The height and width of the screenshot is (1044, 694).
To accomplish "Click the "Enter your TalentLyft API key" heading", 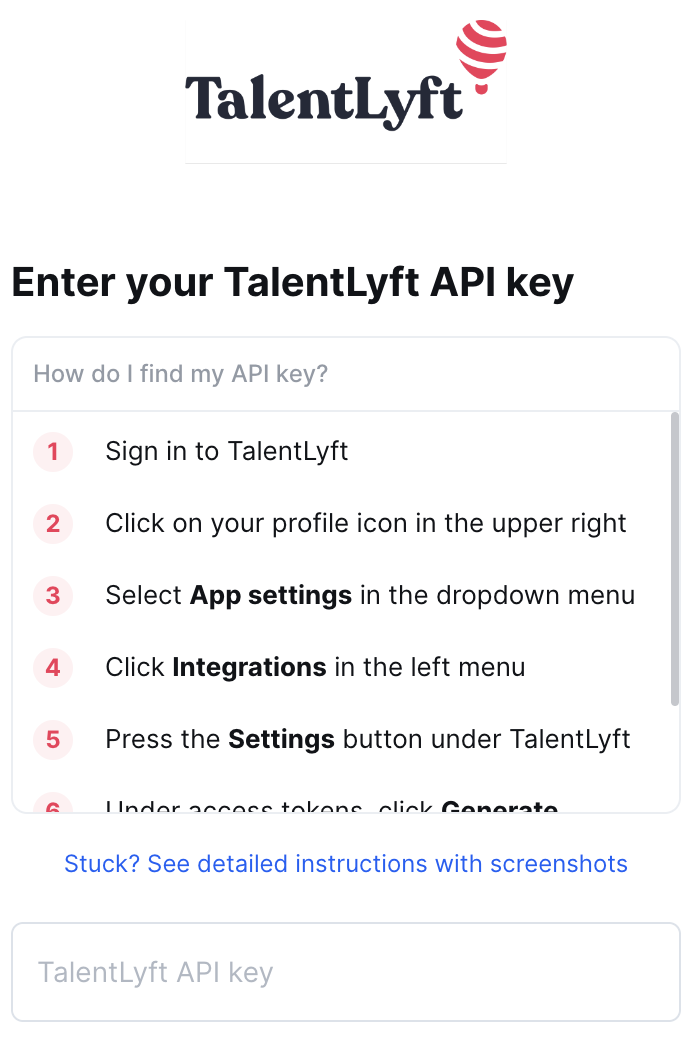I will (293, 283).
